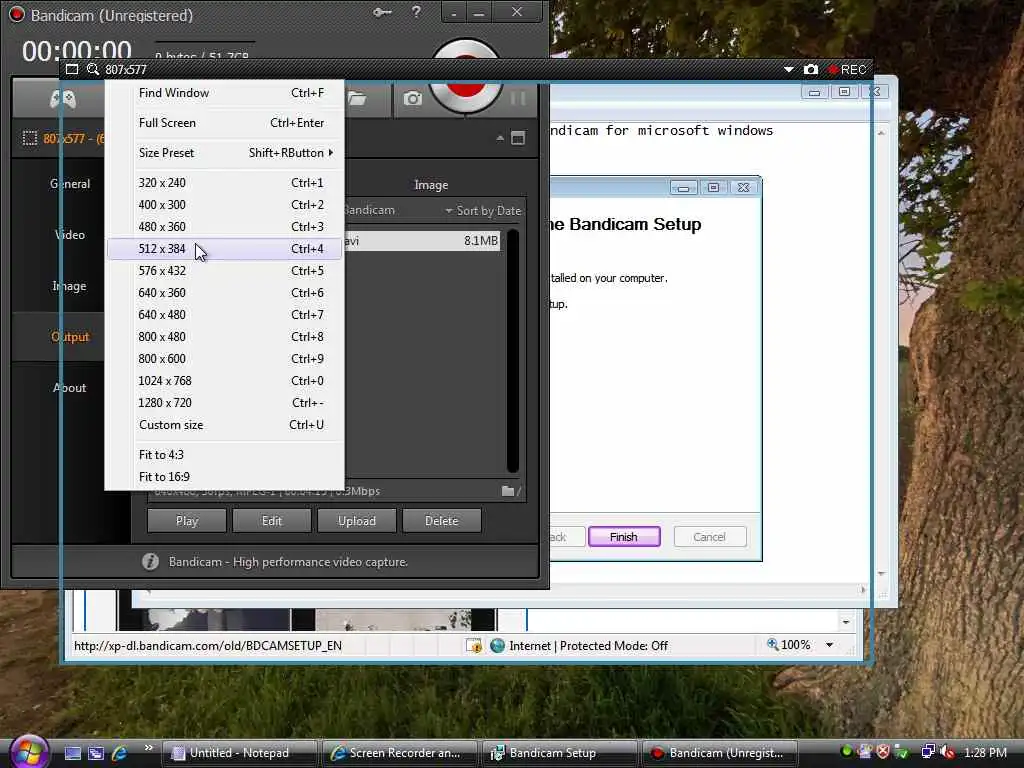Viewport: 1024px width, 768px height.
Task: Choose Custom size from the menu
Action: click(225, 425)
